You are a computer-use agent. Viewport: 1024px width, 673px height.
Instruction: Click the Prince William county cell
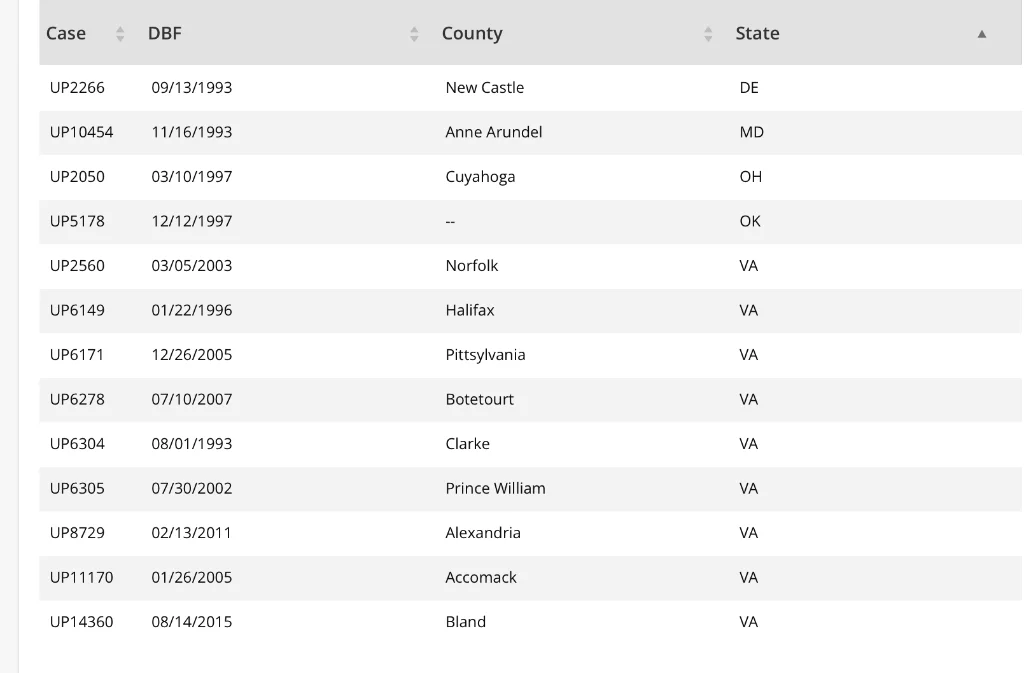[x=495, y=488]
